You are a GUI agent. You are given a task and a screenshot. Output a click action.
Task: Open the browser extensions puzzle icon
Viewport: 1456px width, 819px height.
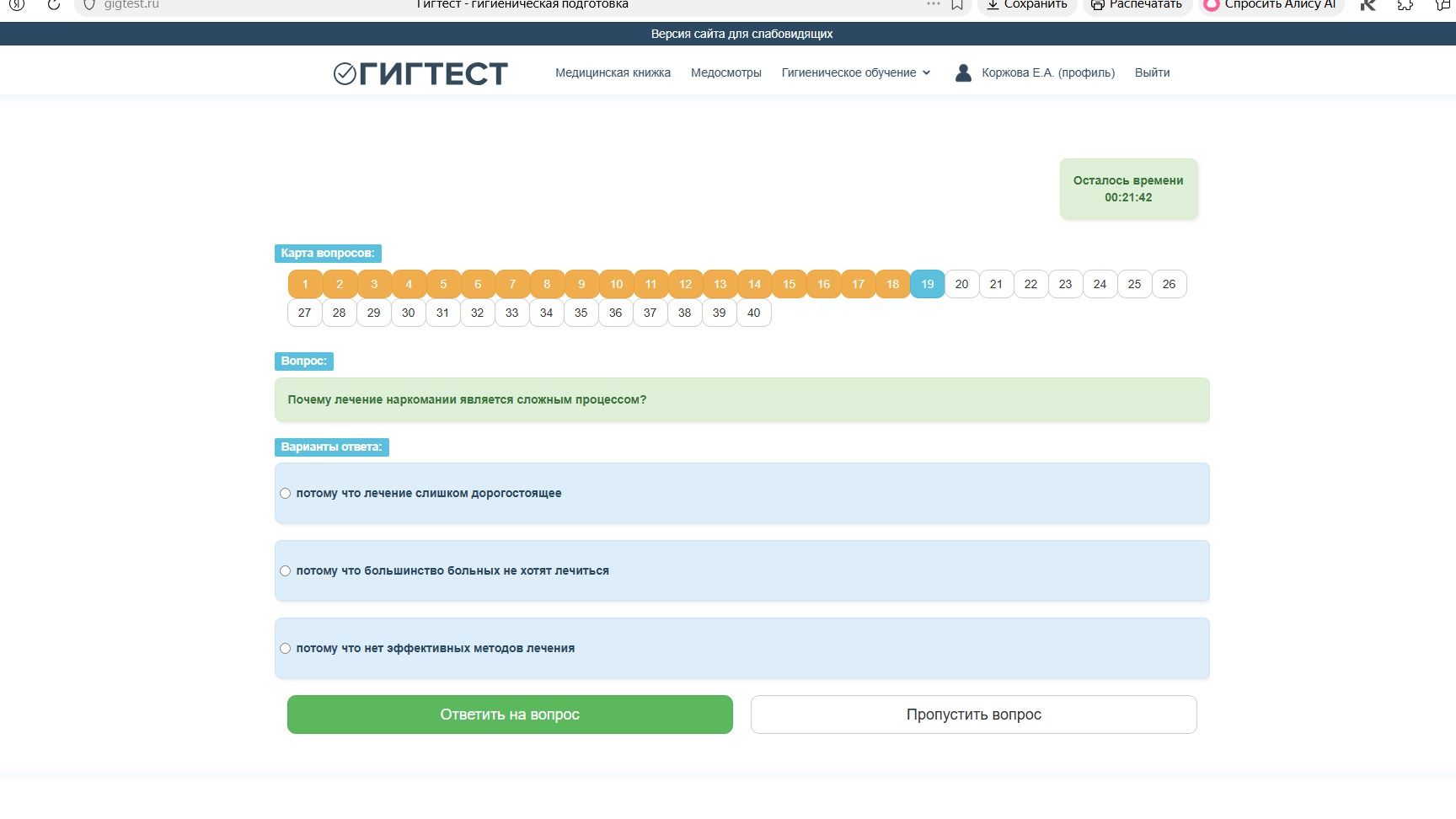[1405, 4]
